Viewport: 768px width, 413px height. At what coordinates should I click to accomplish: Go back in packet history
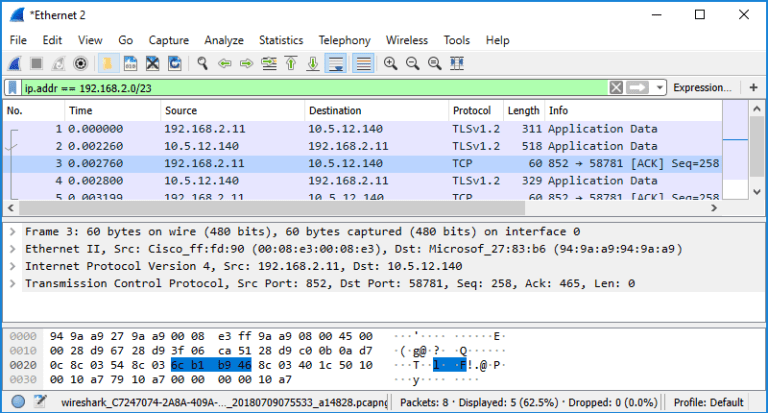(225, 64)
